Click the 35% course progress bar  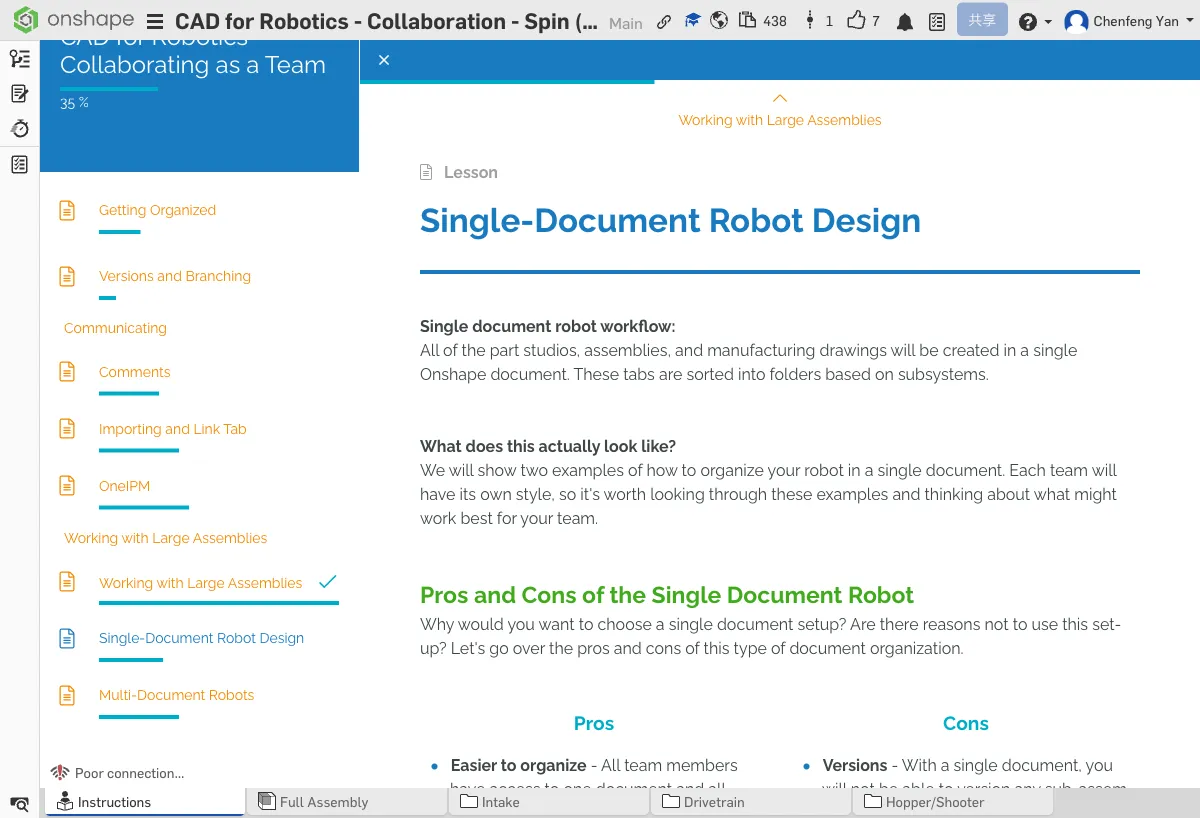pos(109,90)
